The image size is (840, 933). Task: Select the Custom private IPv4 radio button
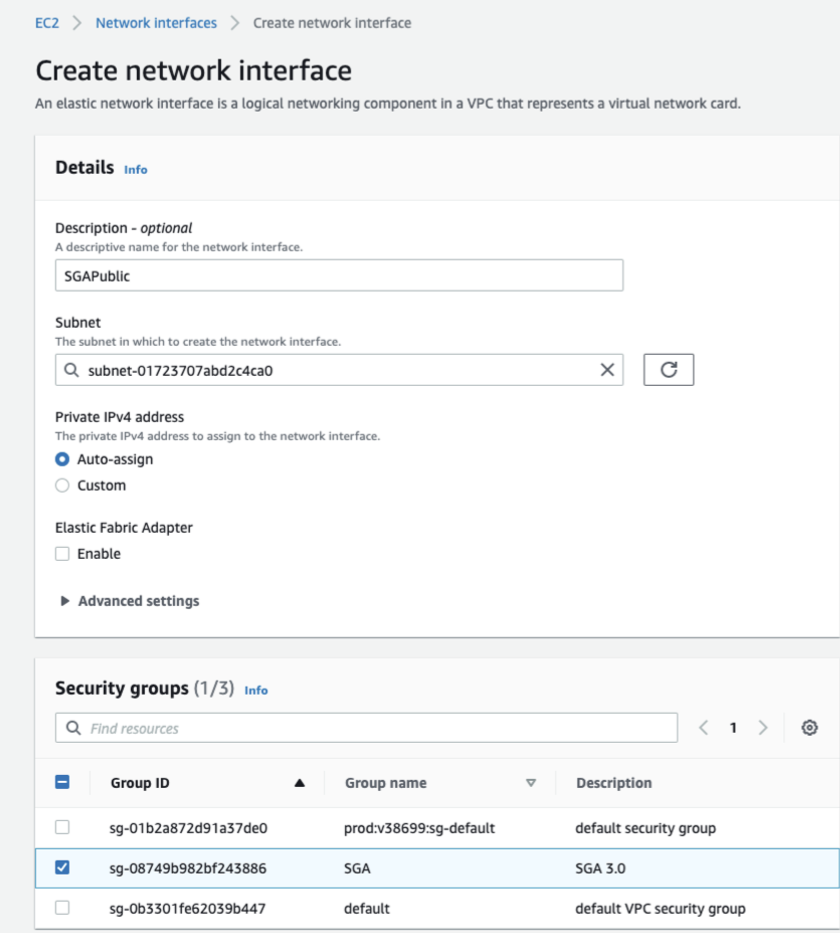(x=63, y=486)
